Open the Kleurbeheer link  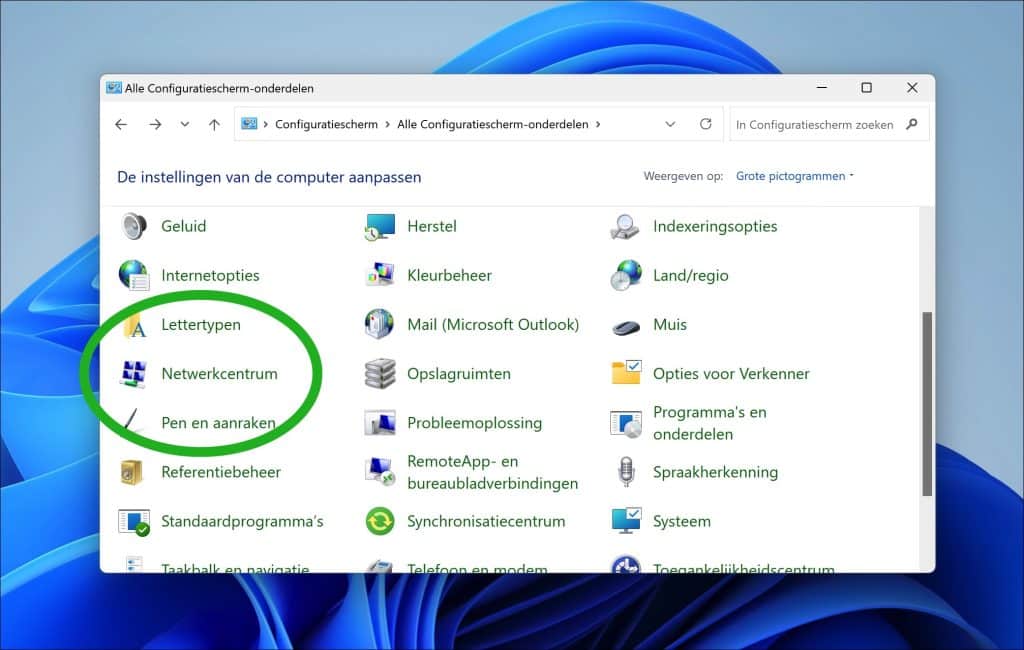[x=449, y=275]
